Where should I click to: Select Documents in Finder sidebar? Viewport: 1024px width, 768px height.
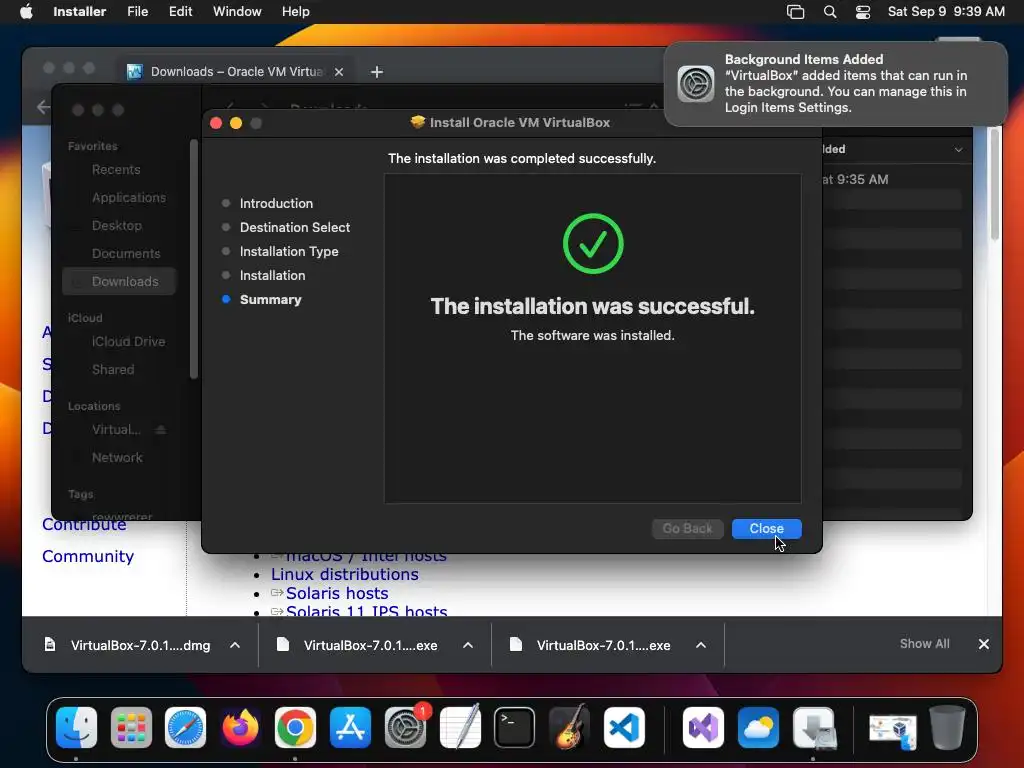[x=126, y=254]
